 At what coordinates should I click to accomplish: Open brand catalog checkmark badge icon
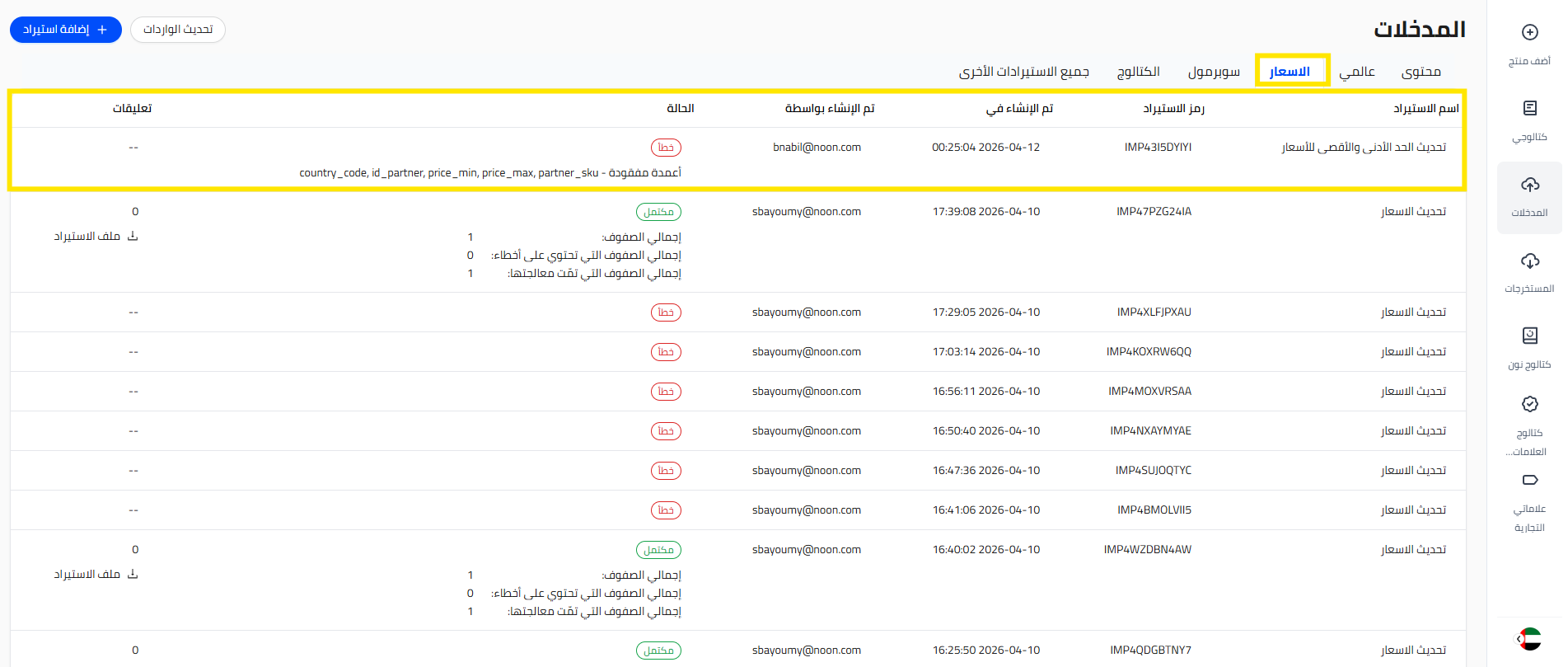tap(1529, 404)
